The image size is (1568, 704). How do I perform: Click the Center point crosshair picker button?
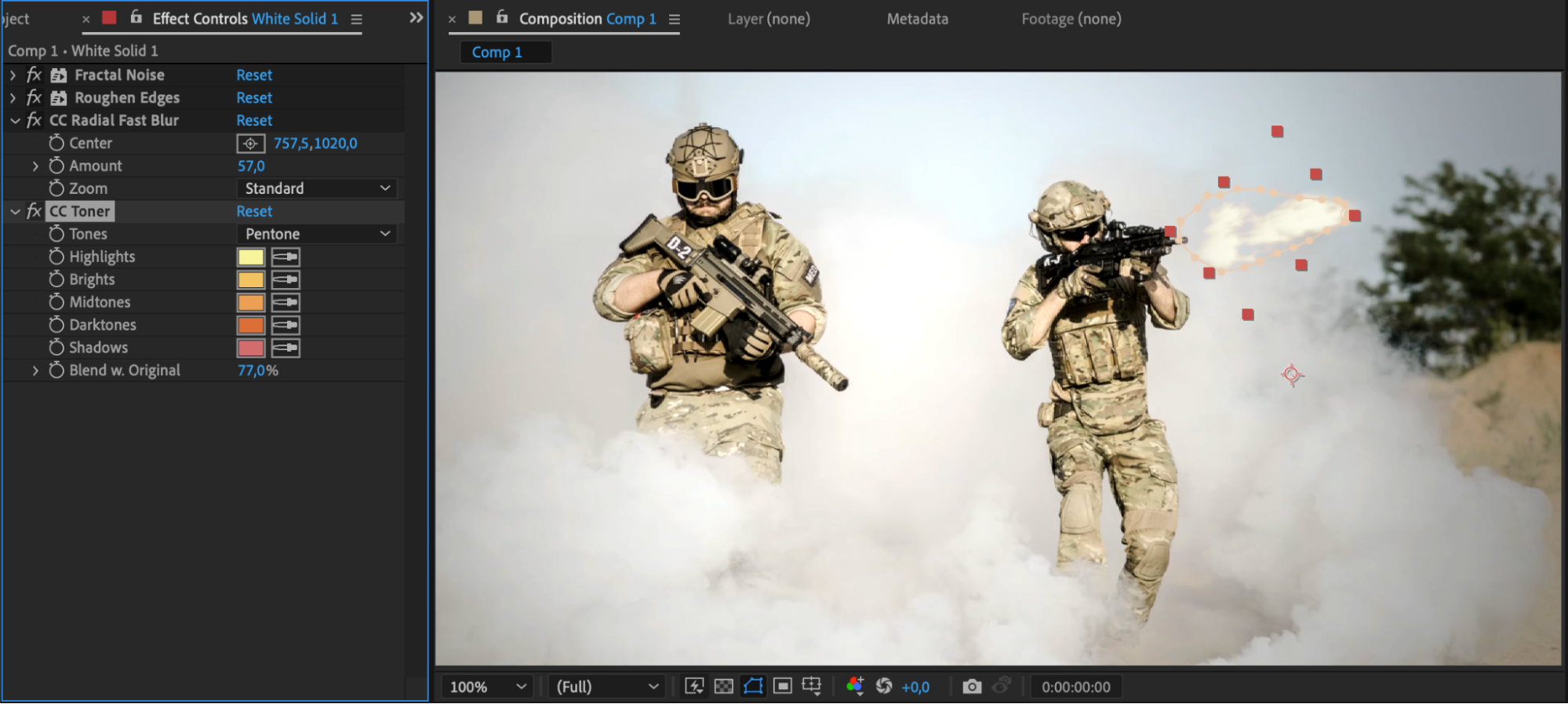[x=251, y=144]
